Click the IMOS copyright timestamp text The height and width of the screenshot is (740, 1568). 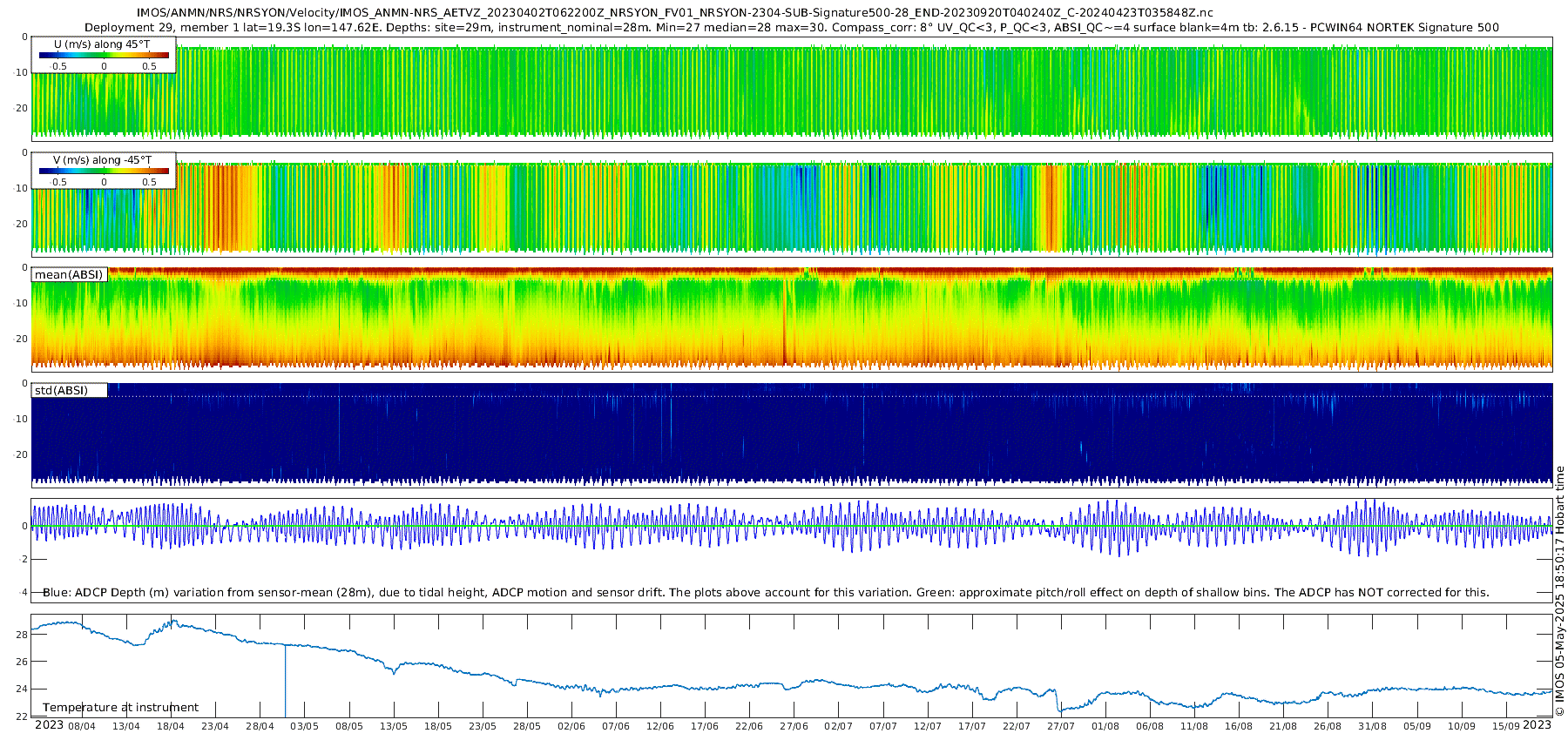coord(1560,591)
